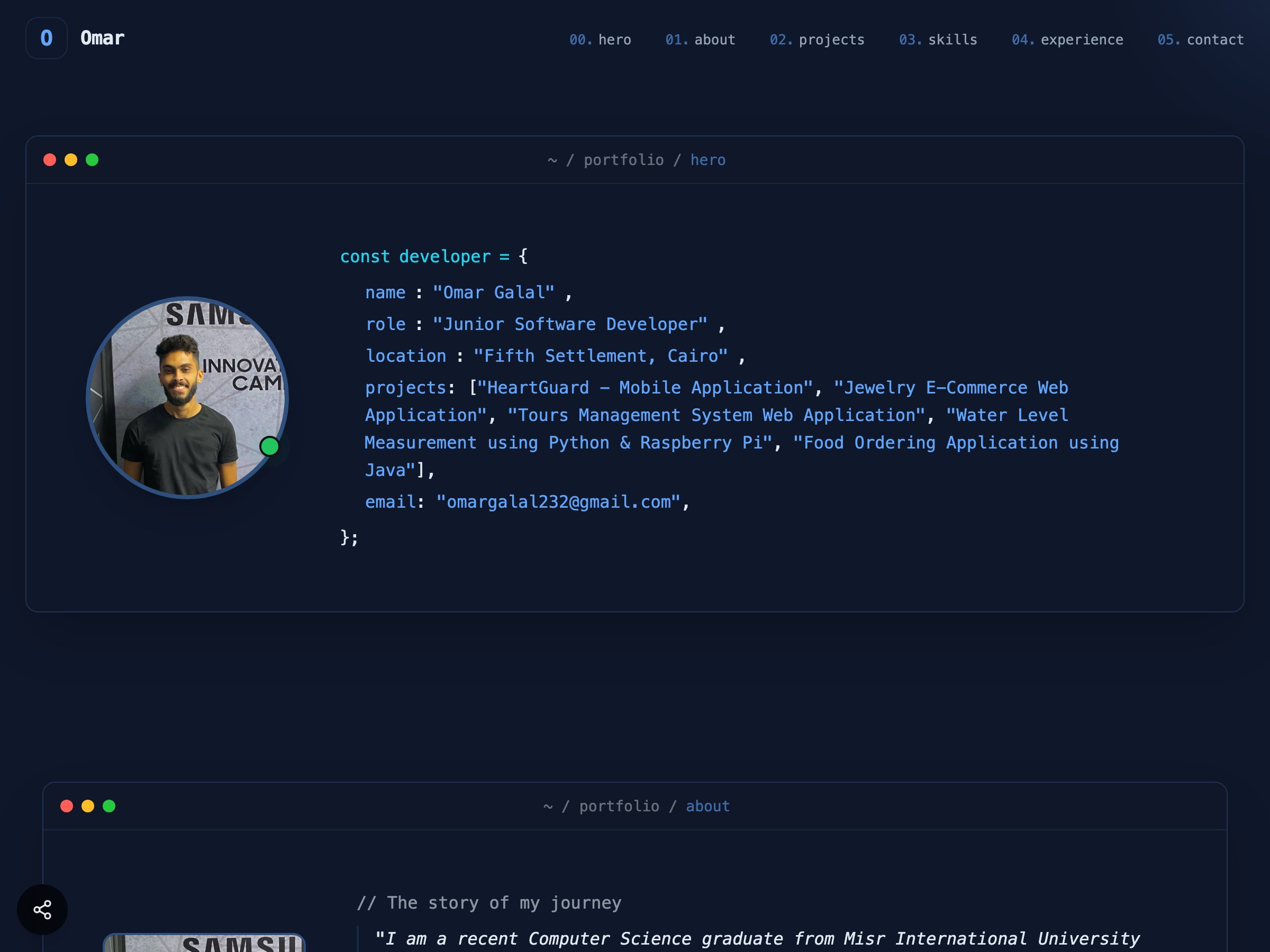Click the yellow dot in hero window
This screenshot has width=1270, height=952.
pyautogui.click(x=70, y=160)
